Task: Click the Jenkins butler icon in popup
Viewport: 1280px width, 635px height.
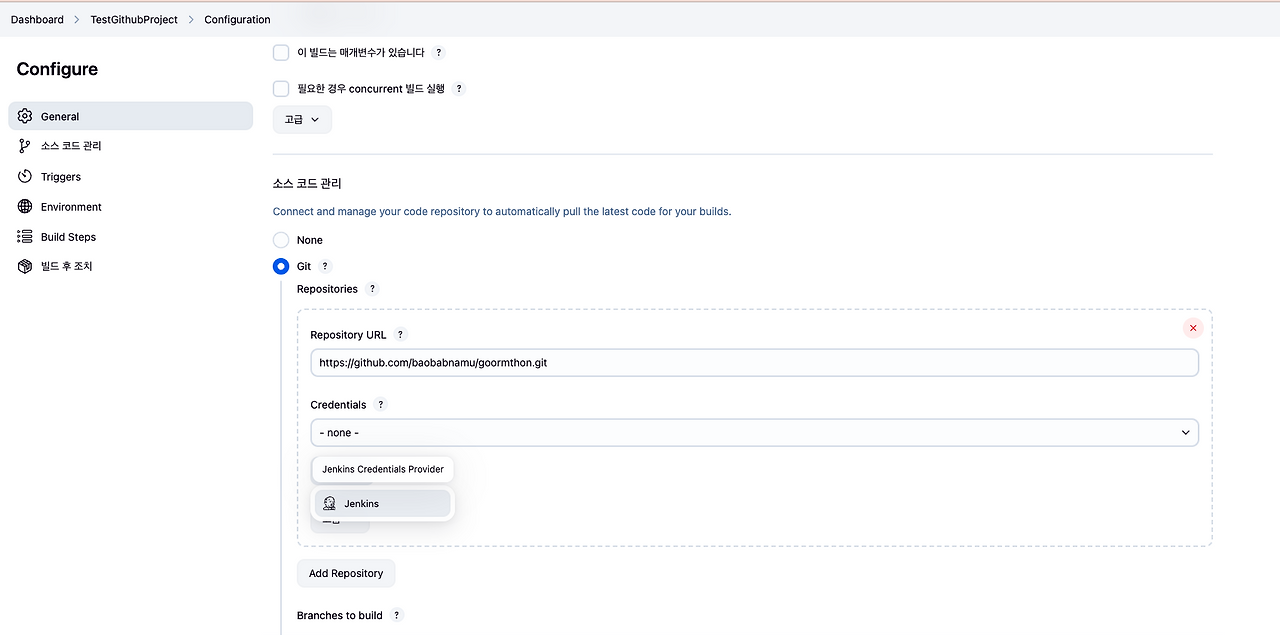Action: pos(329,503)
